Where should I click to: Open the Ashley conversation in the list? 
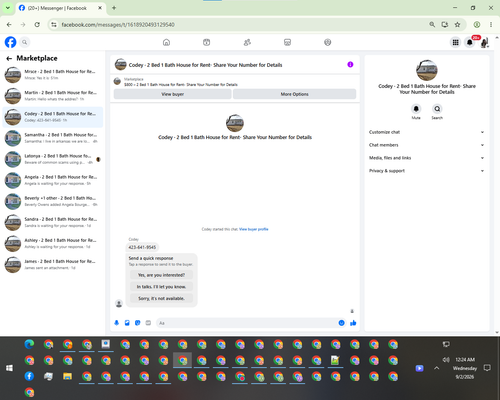53,243
